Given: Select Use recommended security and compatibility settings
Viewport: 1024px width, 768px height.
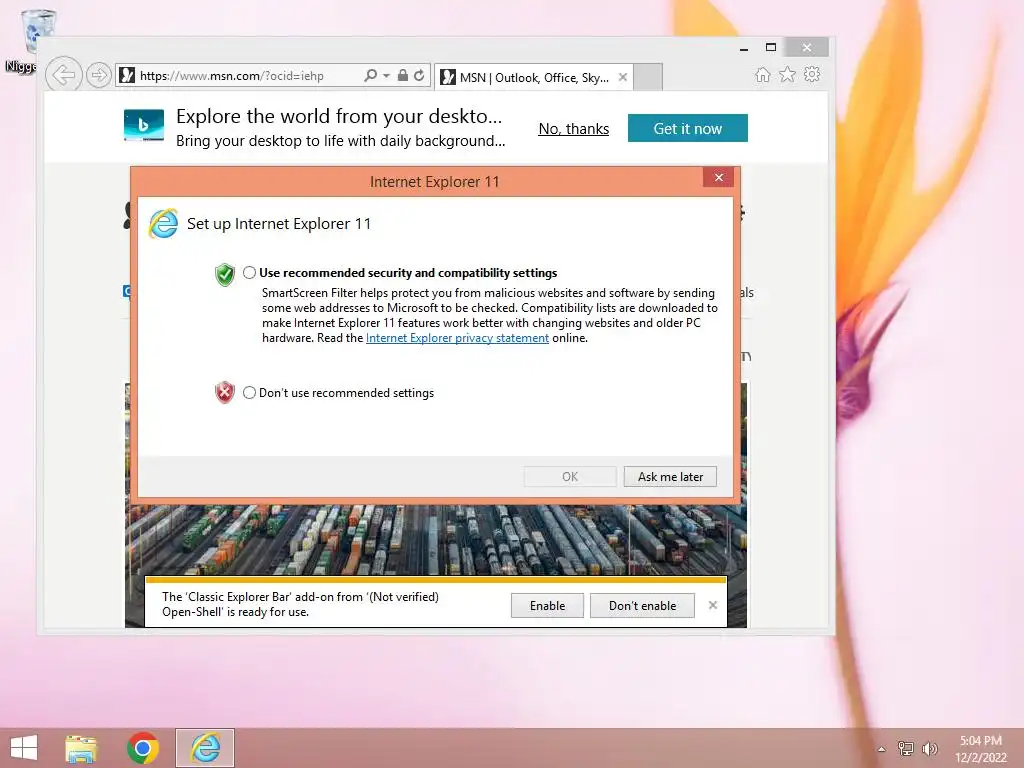Looking at the screenshot, I should pos(249,273).
